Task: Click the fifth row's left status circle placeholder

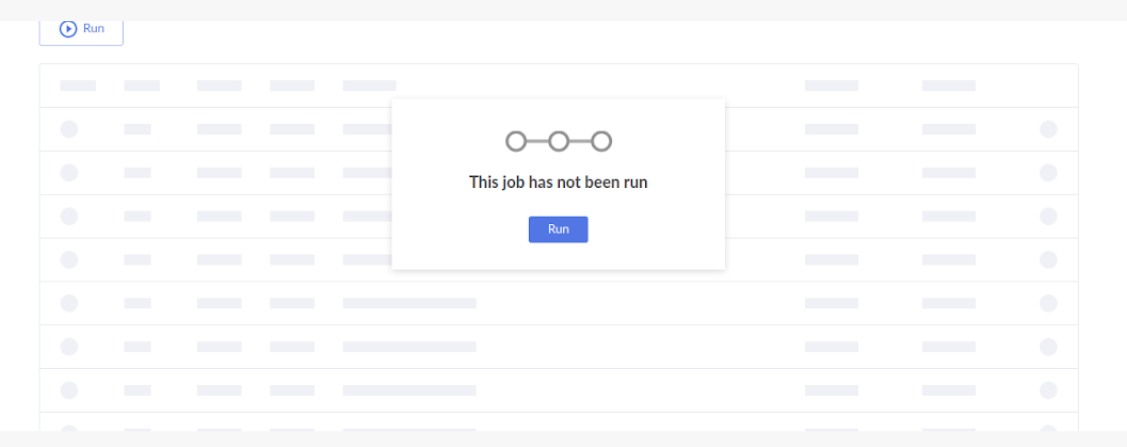Action: click(69, 303)
